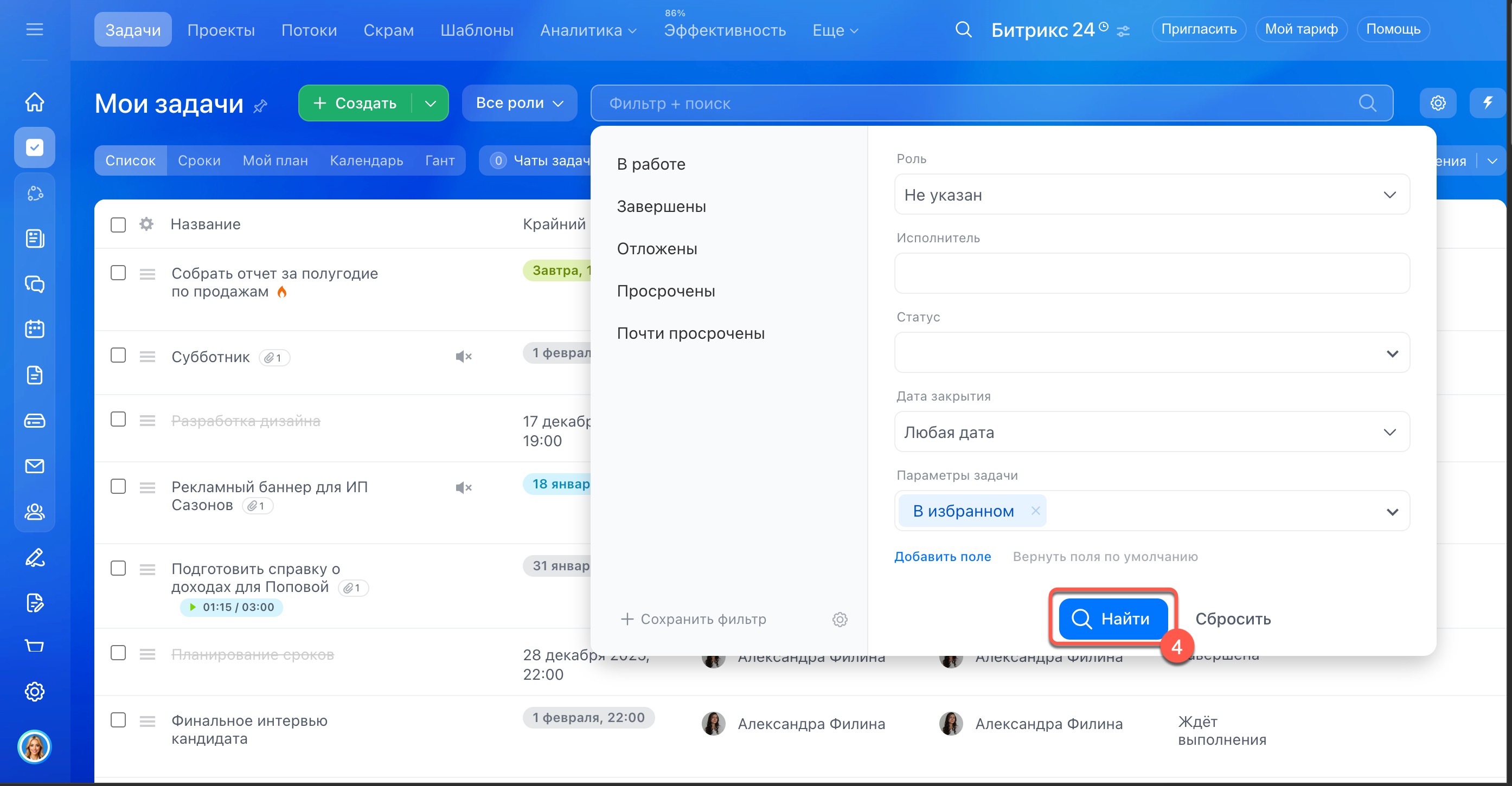Open the home icon in sidebar
This screenshot has width=1512, height=786.
coord(35,102)
